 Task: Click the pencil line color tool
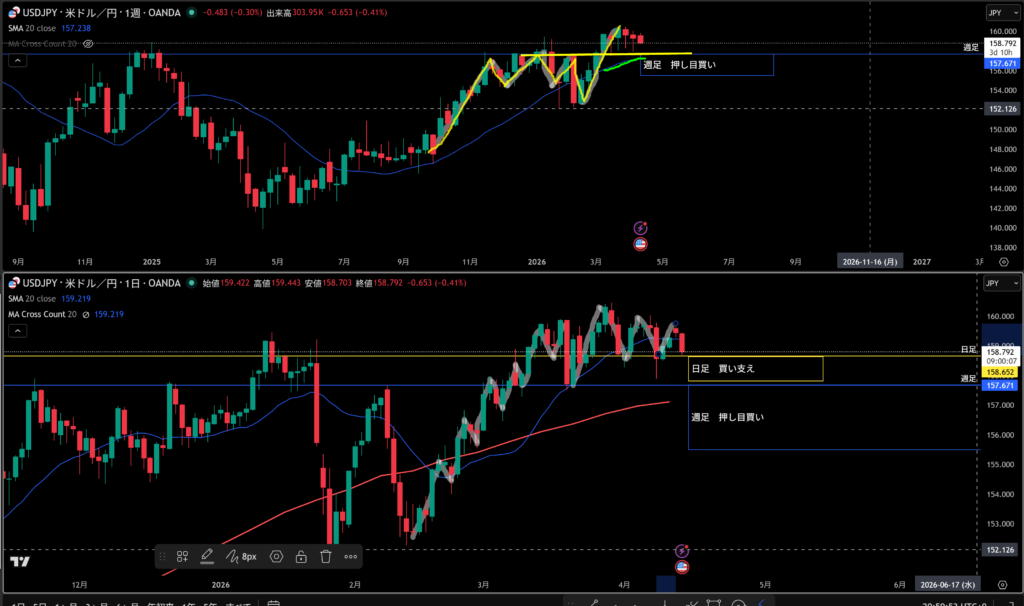207,556
